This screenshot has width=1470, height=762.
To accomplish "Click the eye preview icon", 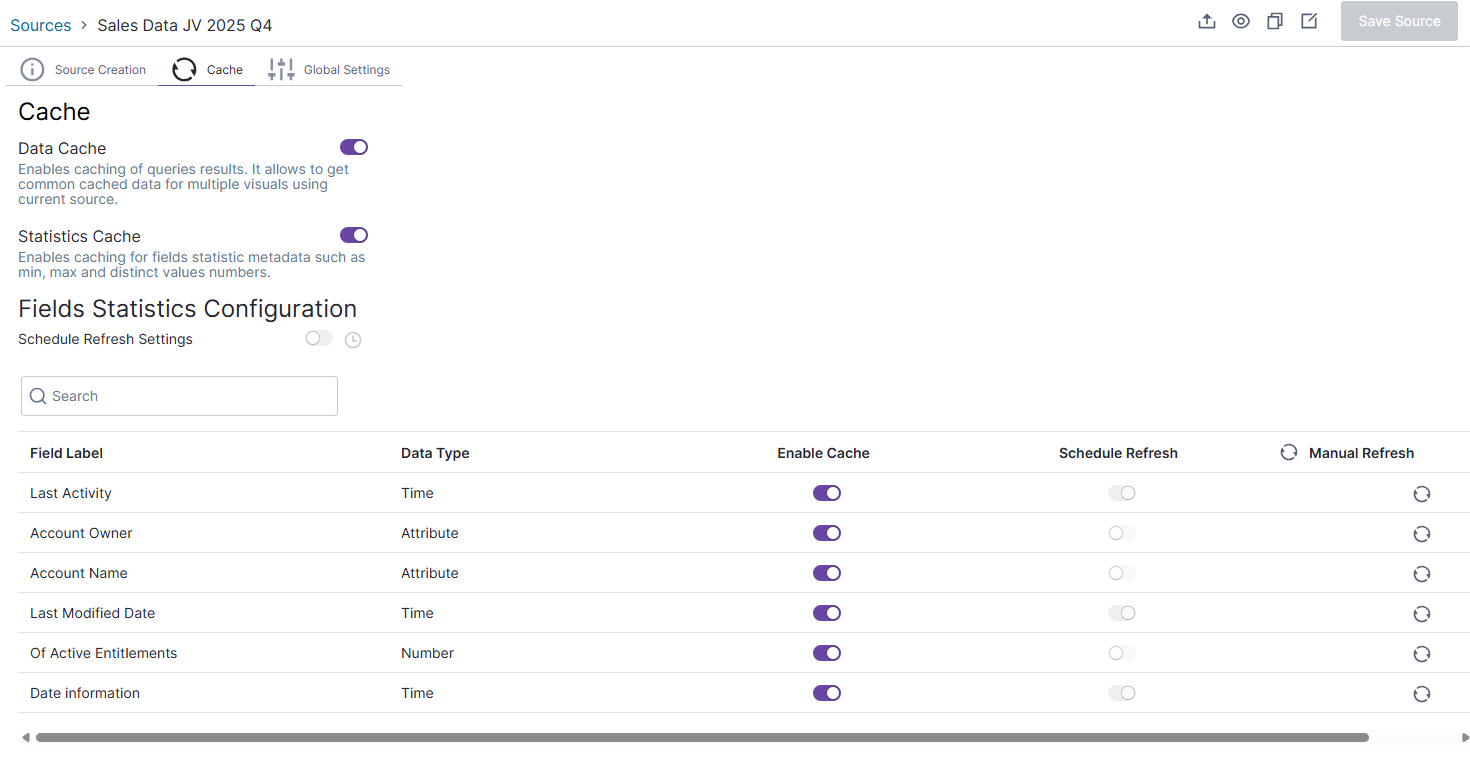I will pyautogui.click(x=1241, y=21).
